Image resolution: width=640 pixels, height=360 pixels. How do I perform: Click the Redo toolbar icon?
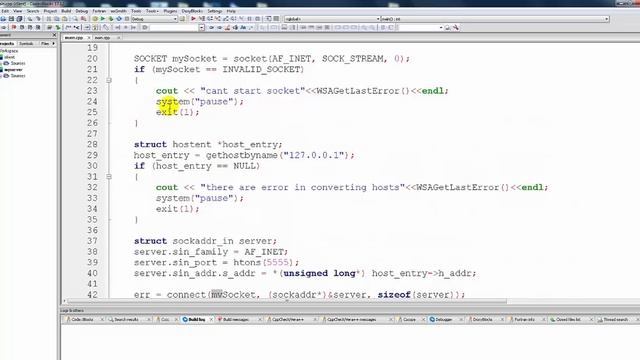38,19
